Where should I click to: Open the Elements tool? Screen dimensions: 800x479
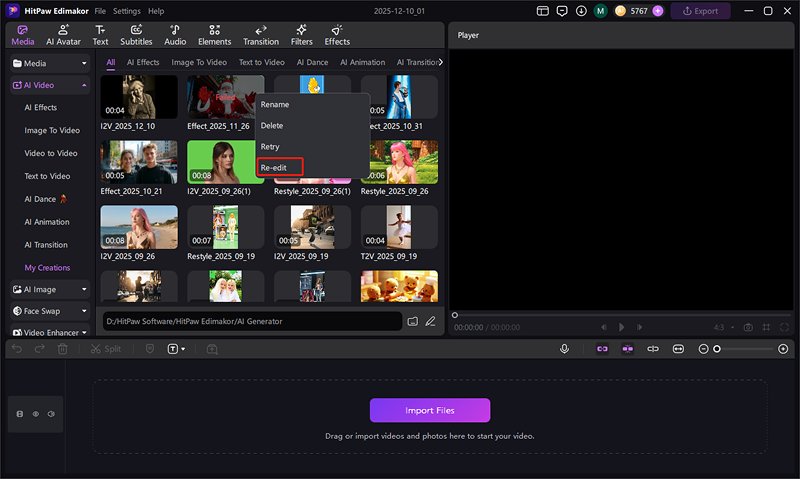[214, 35]
